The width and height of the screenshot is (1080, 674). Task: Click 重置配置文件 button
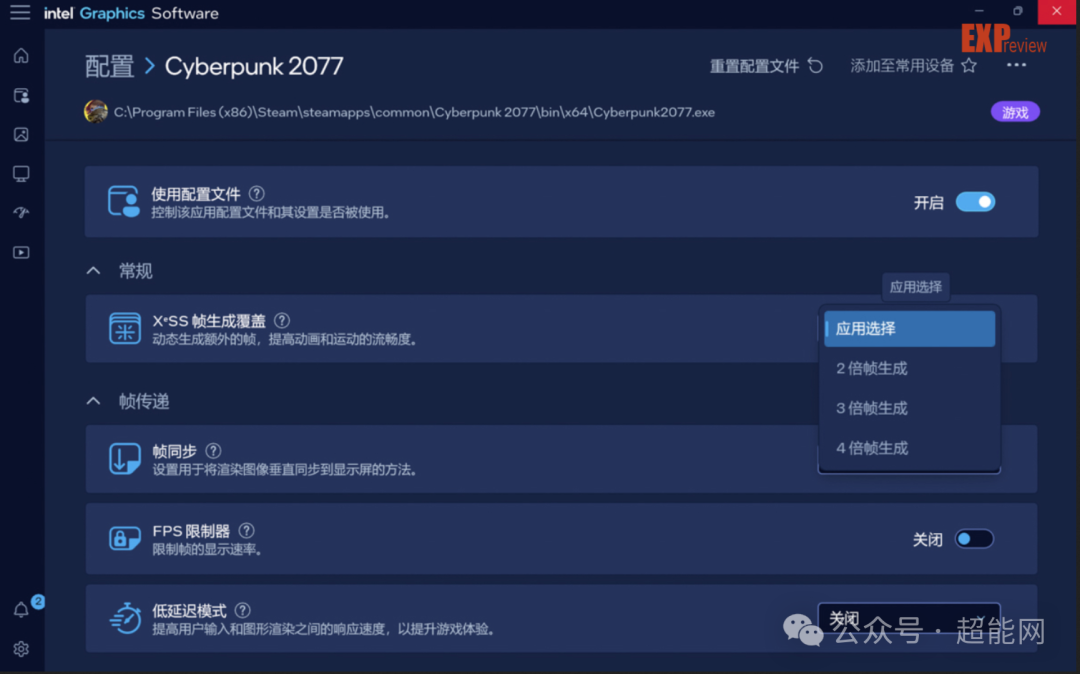pos(766,65)
